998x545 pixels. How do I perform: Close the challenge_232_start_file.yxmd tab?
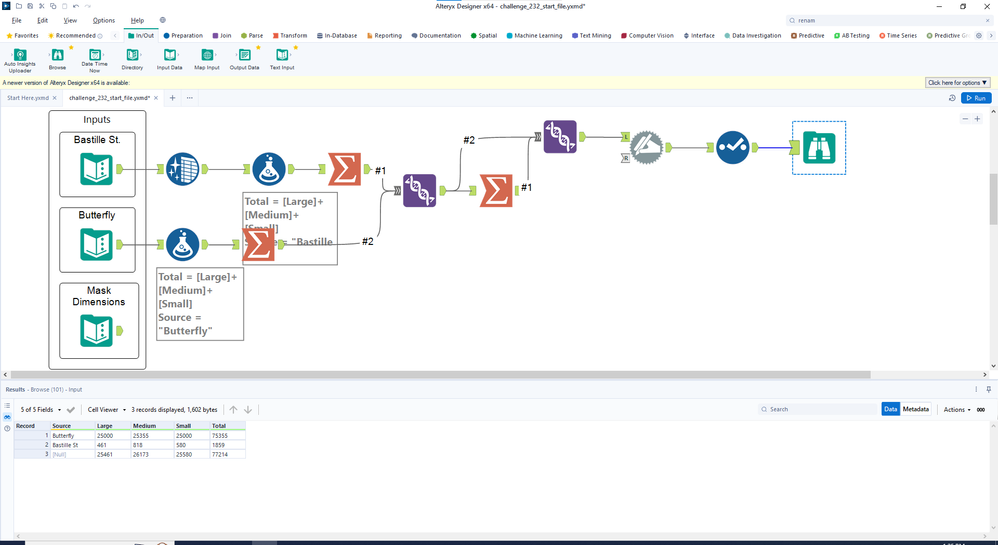tap(156, 98)
